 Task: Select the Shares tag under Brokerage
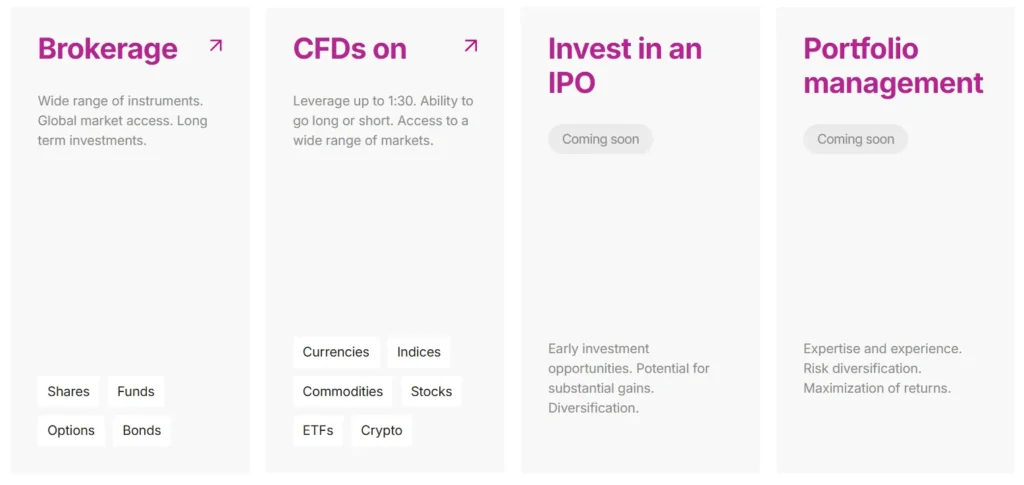(x=68, y=391)
